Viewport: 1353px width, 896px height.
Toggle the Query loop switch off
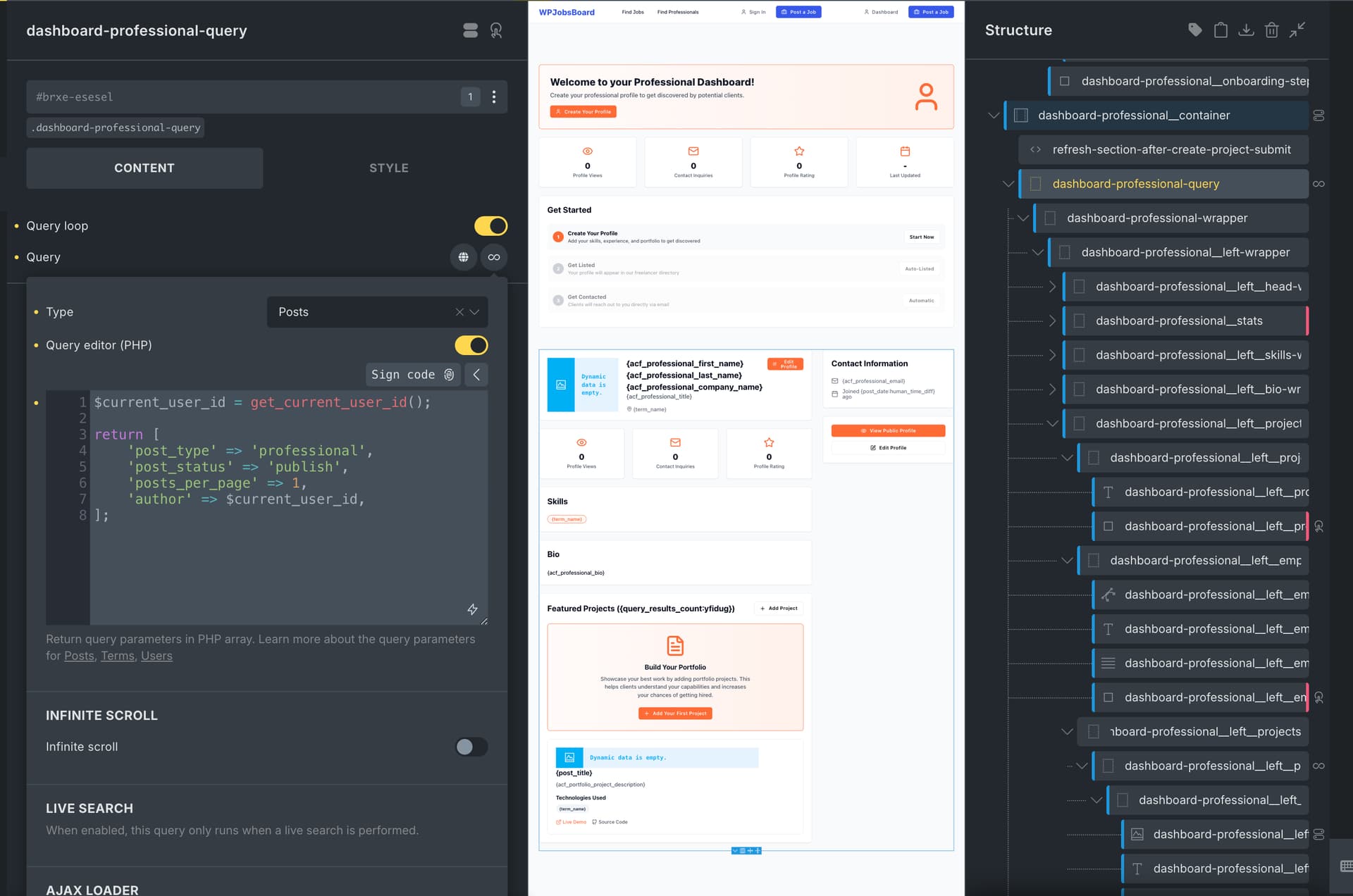pyautogui.click(x=490, y=226)
